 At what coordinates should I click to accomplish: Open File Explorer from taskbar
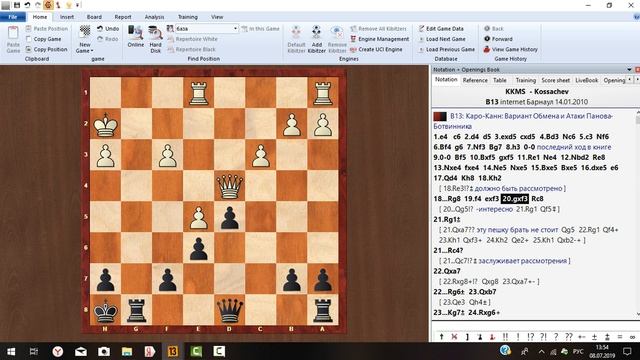click(x=127, y=351)
